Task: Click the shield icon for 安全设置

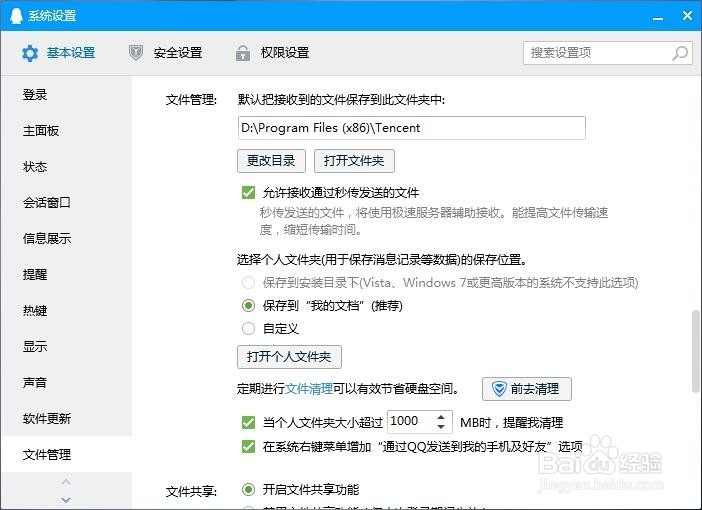Action: 136,53
